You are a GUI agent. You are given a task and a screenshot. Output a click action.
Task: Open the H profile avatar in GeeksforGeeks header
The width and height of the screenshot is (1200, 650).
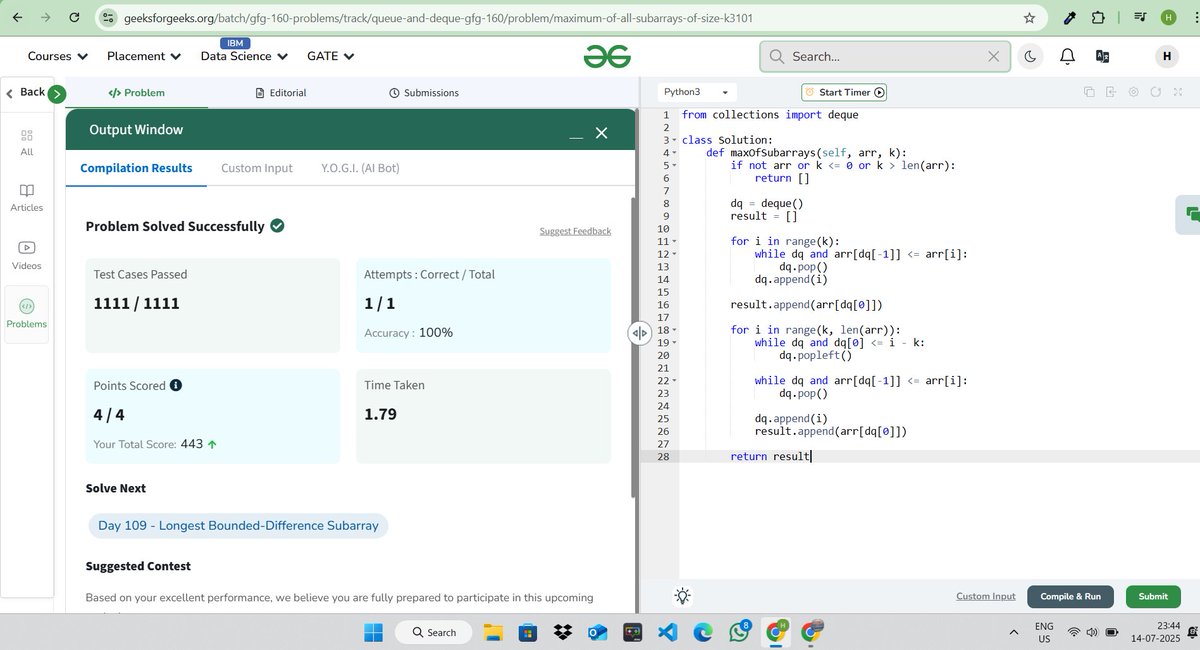pyautogui.click(x=1166, y=57)
